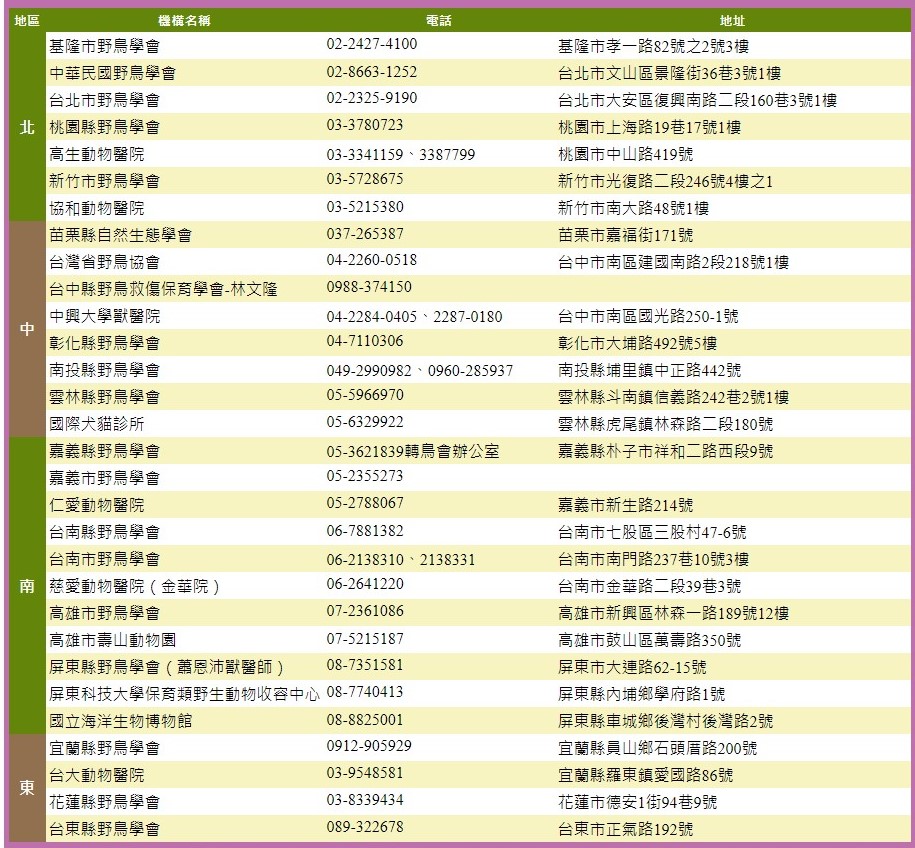
Task: Click 苗栗縣自然生態學會 name
Action: coord(121,235)
